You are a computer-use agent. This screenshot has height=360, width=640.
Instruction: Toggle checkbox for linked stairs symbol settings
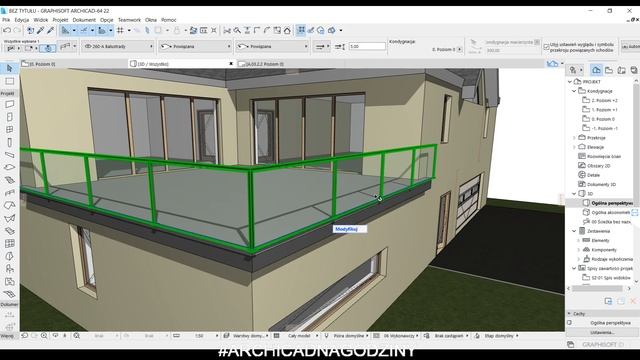point(546,47)
